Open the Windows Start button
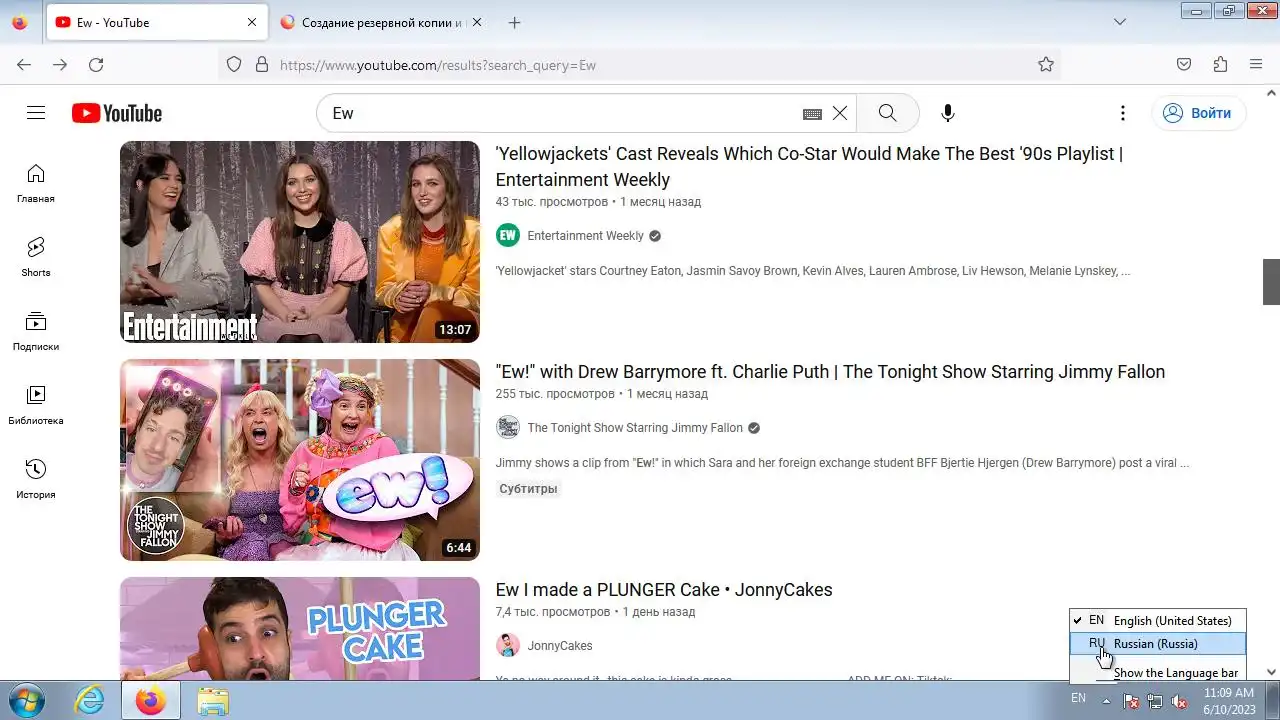 click(x=27, y=700)
